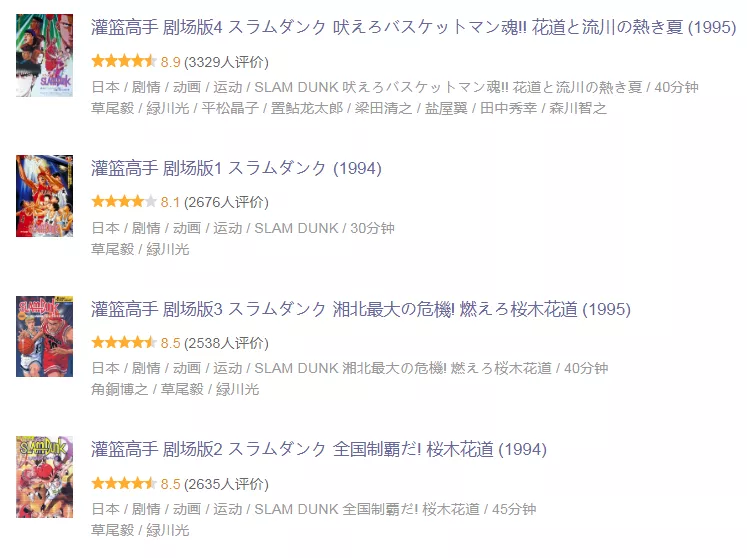Go to 剧场版3 湘北最大の危機 title link
The height and width of the screenshot is (558, 747).
pyautogui.click(x=360, y=309)
